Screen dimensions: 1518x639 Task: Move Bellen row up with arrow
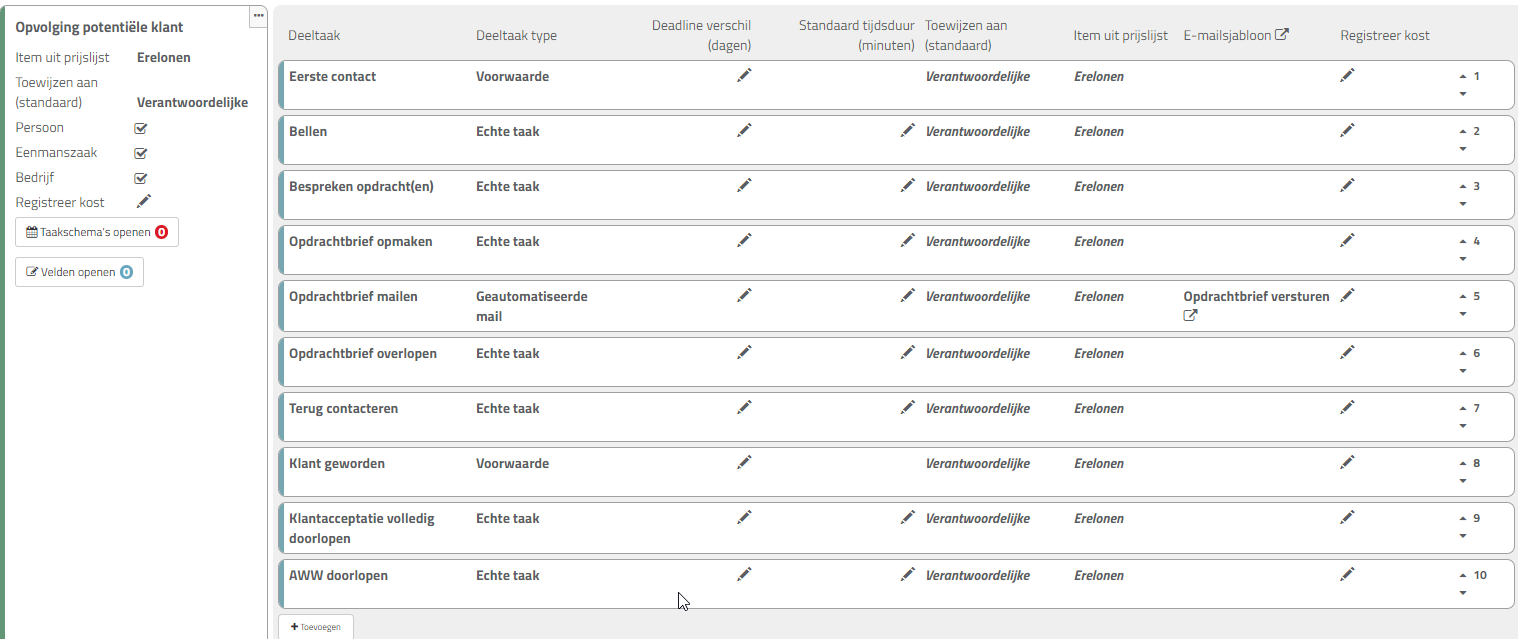pyautogui.click(x=1463, y=132)
